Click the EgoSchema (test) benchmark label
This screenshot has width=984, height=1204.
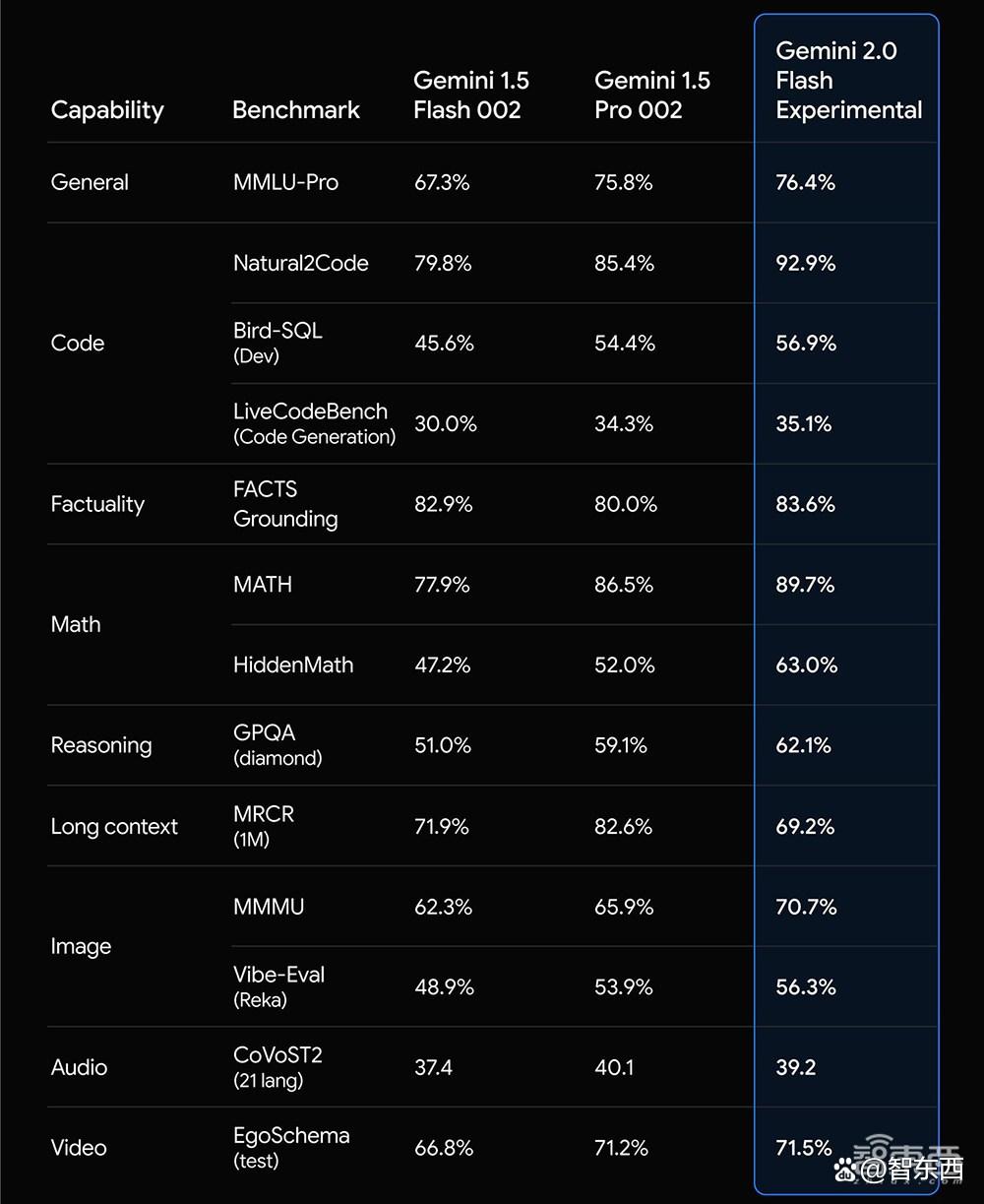pyautogui.click(x=291, y=1147)
